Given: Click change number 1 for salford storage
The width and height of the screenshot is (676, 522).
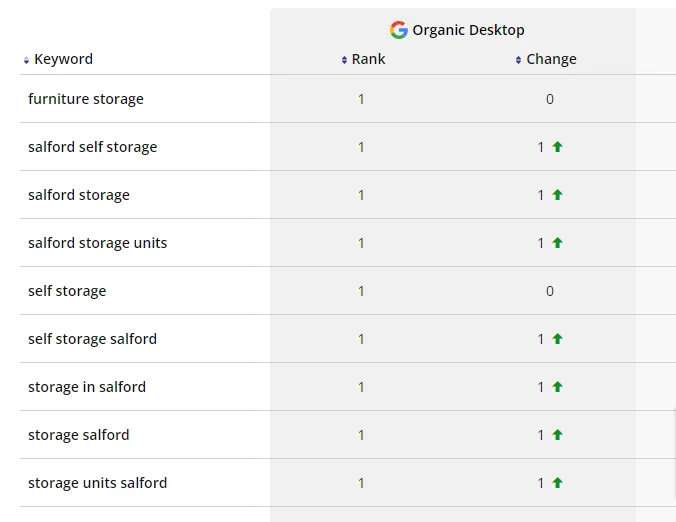Looking at the screenshot, I should [x=541, y=195].
